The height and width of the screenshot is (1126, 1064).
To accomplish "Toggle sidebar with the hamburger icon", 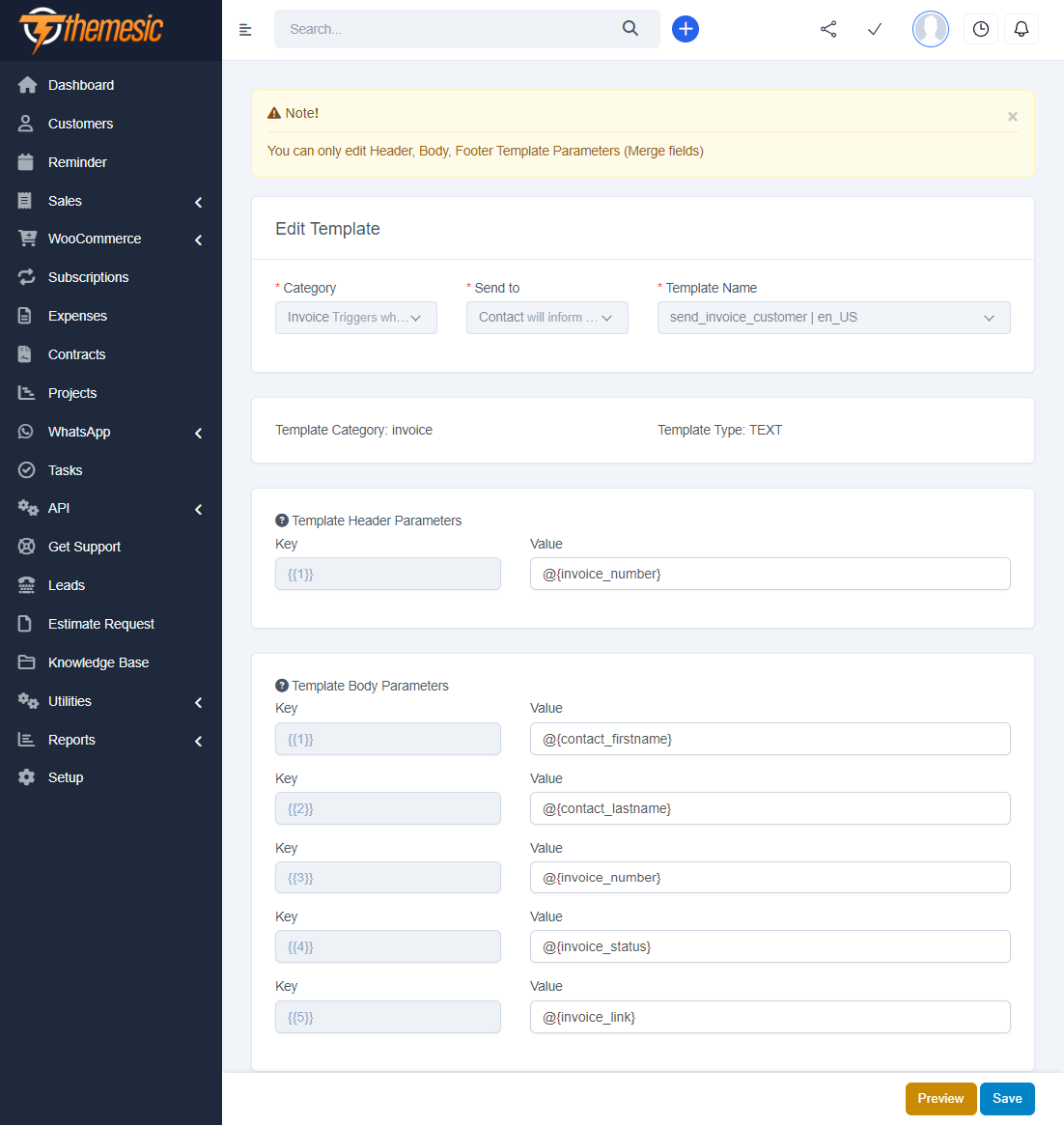I will [x=245, y=30].
